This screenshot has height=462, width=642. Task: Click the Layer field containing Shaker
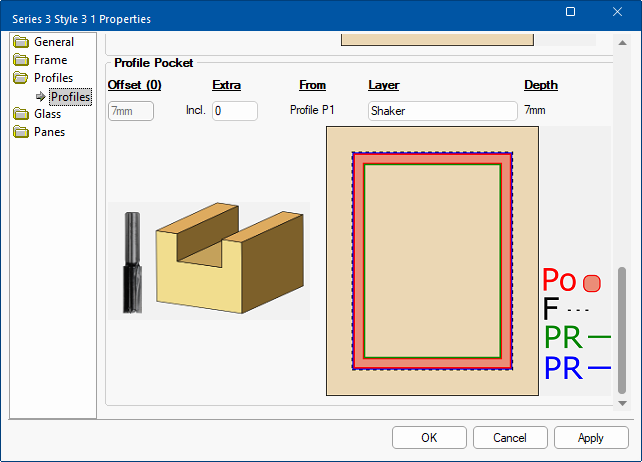(x=443, y=111)
